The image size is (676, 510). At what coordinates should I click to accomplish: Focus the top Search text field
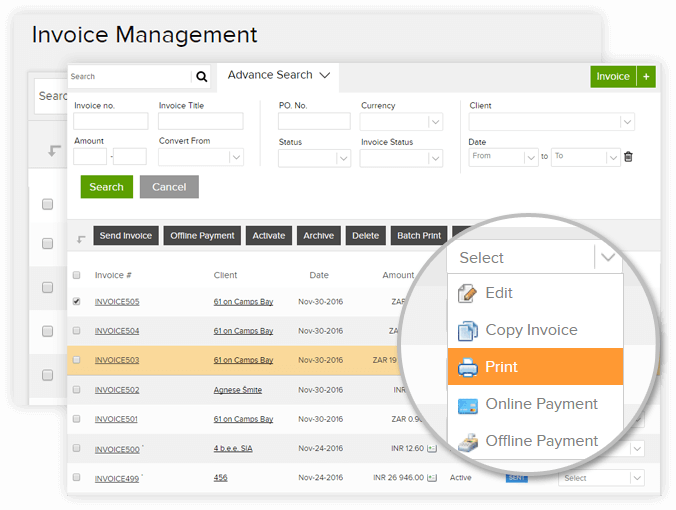129,77
